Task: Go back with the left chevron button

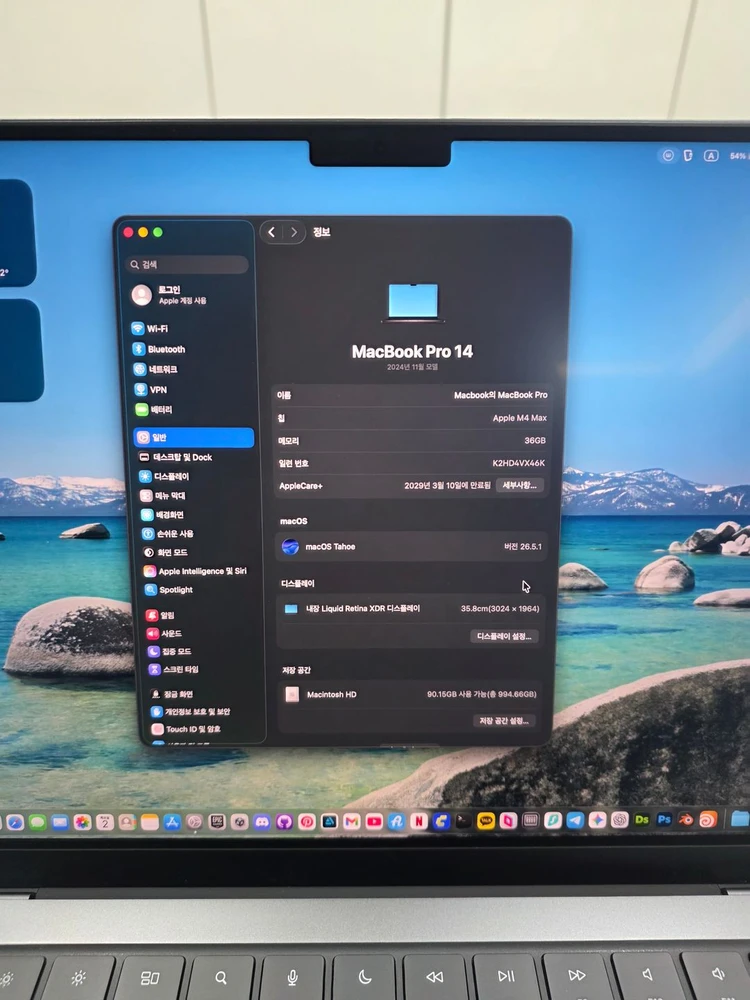Action: coord(272,232)
